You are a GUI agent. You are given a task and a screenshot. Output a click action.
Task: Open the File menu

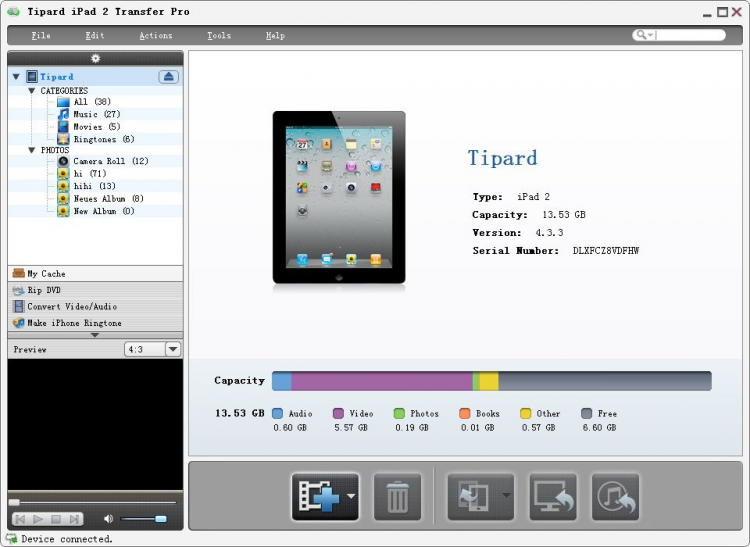(41, 35)
